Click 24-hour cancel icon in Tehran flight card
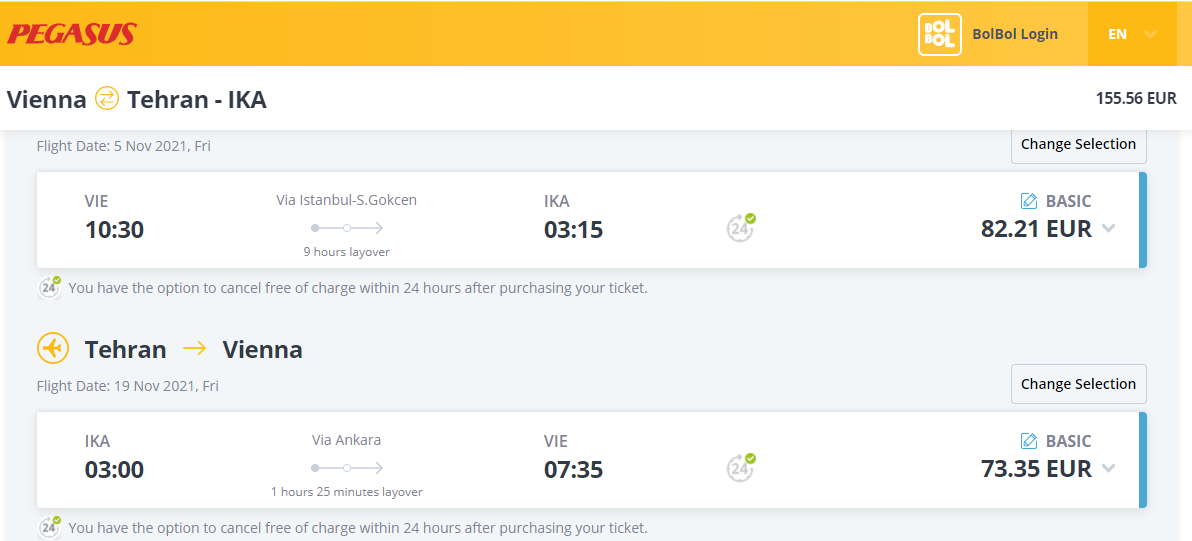 741,467
